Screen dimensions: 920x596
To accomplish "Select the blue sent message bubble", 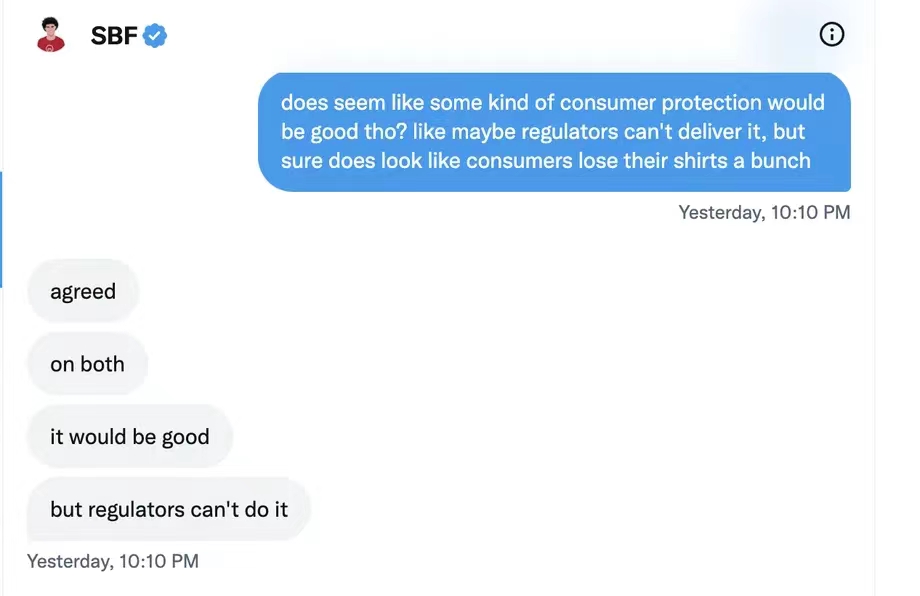I will 554,131.
